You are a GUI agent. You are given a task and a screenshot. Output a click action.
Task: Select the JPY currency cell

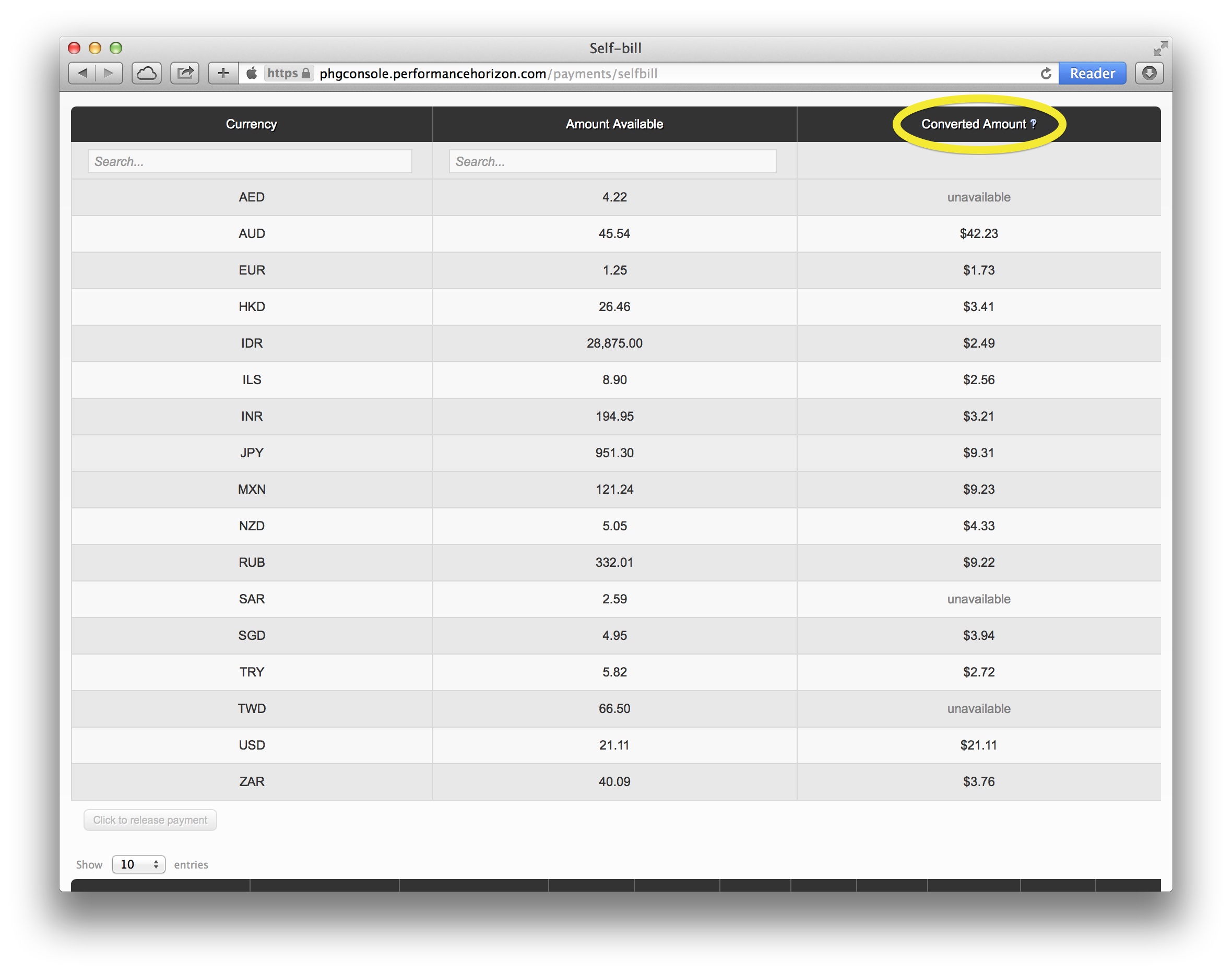(x=252, y=453)
